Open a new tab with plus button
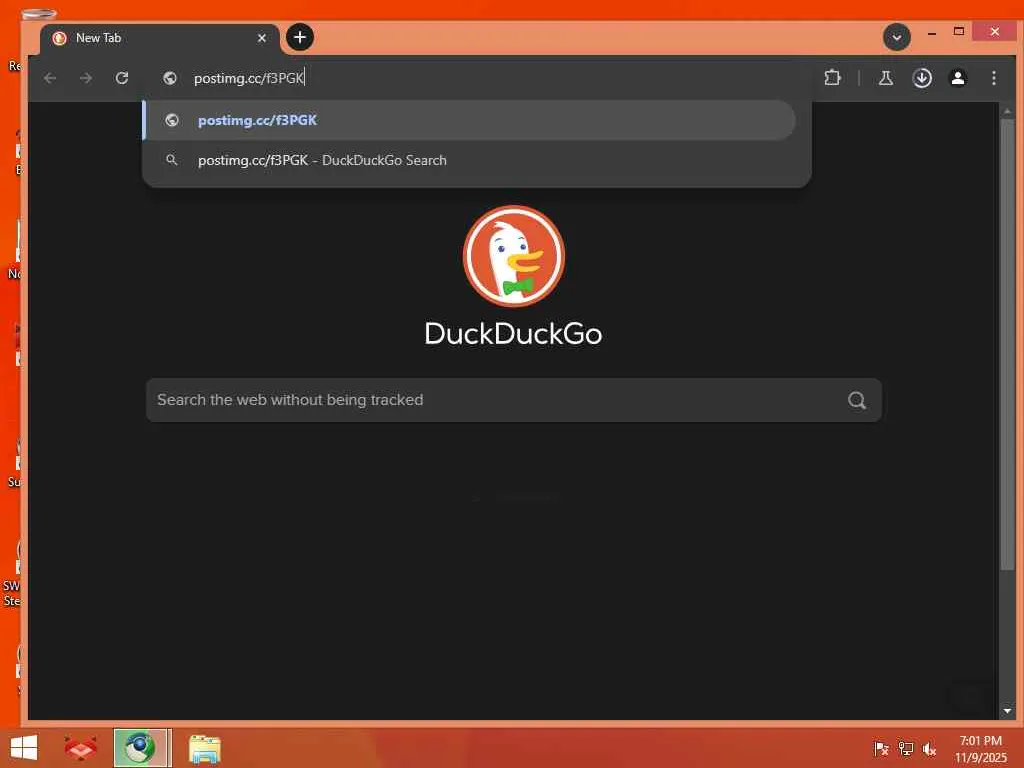 tap(300, 37)
